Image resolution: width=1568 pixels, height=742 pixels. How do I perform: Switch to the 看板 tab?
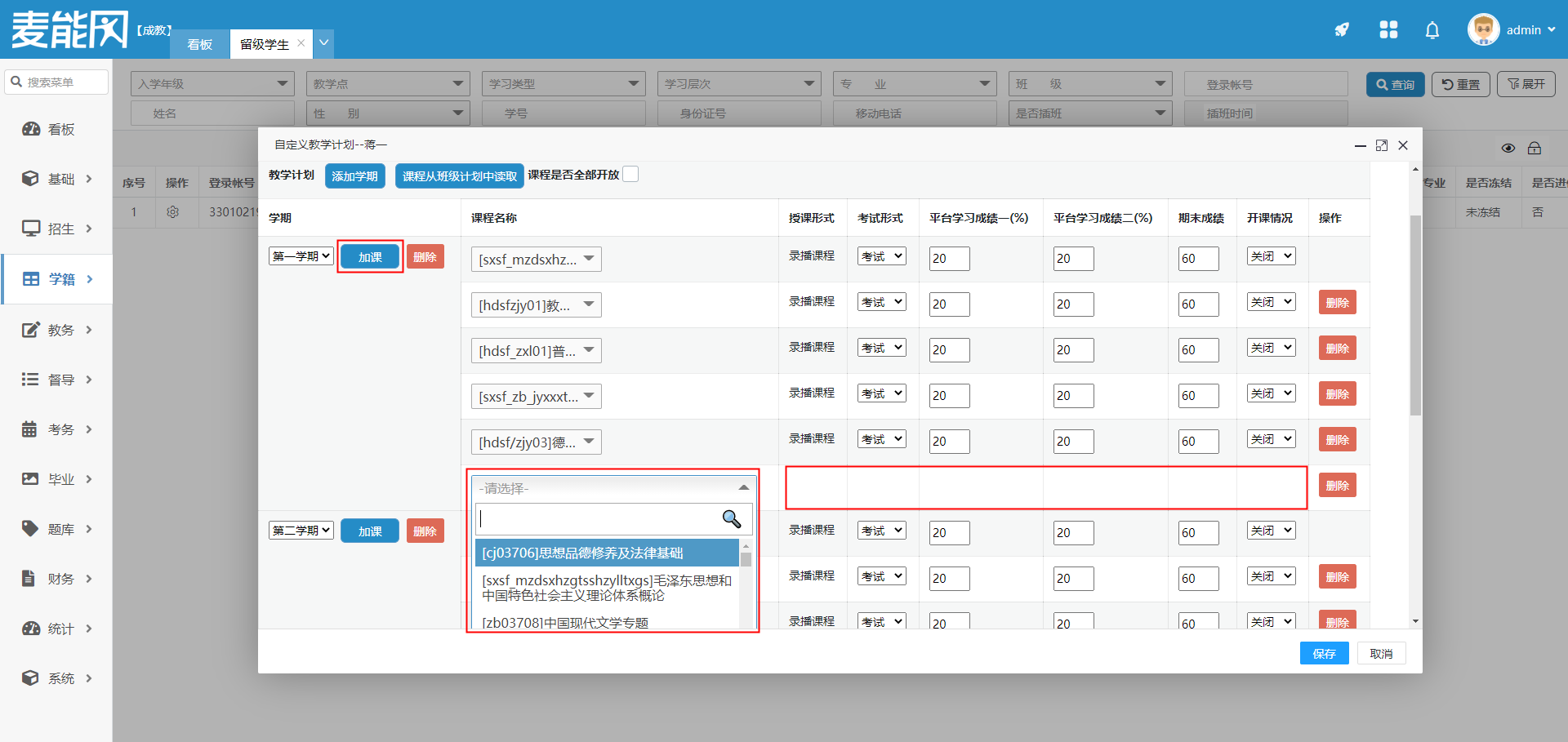(x=199, y=44)
